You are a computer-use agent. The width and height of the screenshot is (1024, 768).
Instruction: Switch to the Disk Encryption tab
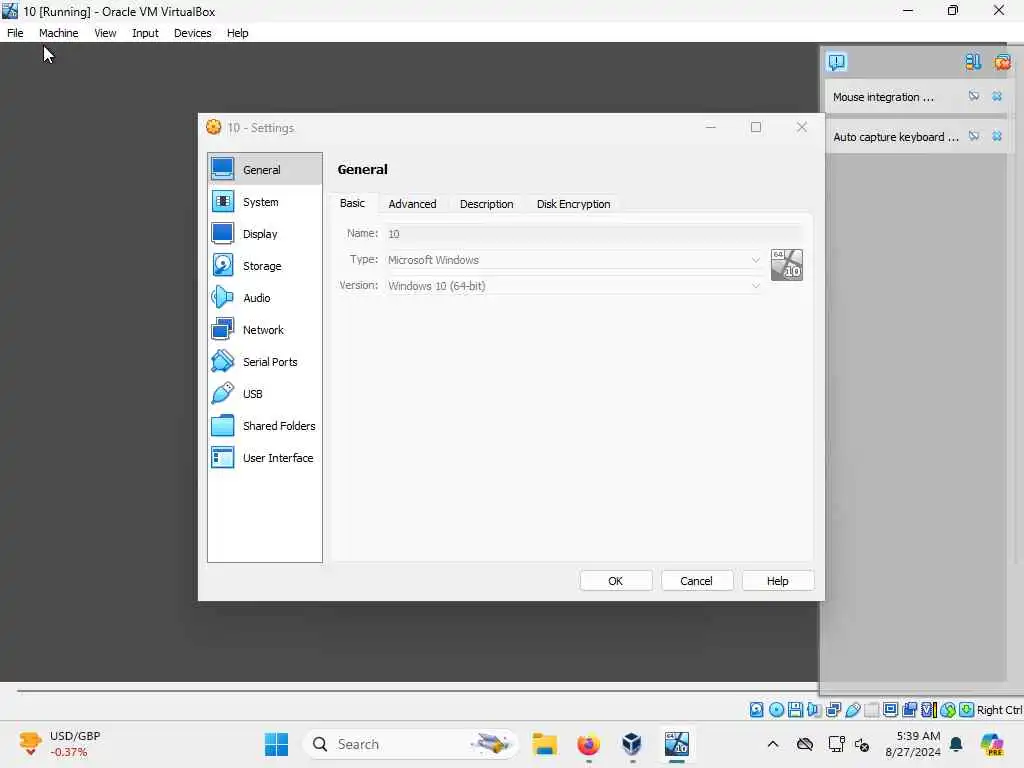point(573,204)
